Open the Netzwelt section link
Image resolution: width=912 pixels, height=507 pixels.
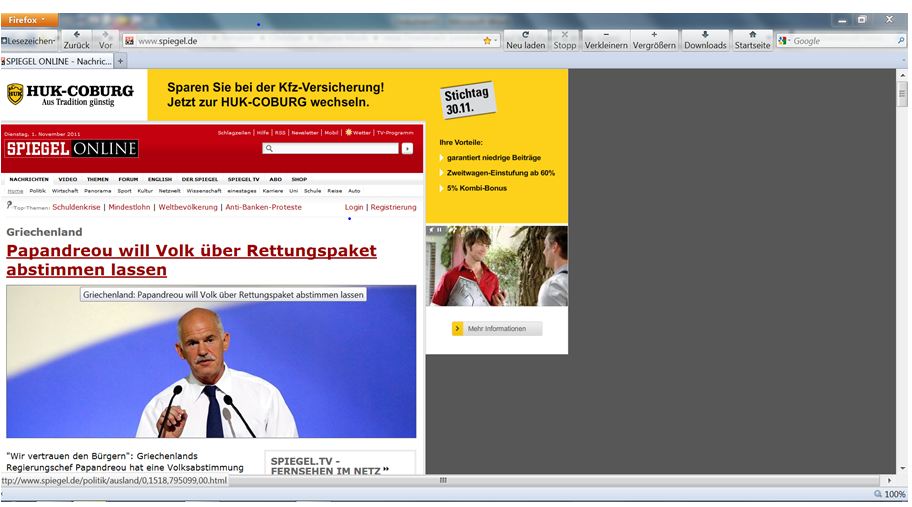point(170,191)
